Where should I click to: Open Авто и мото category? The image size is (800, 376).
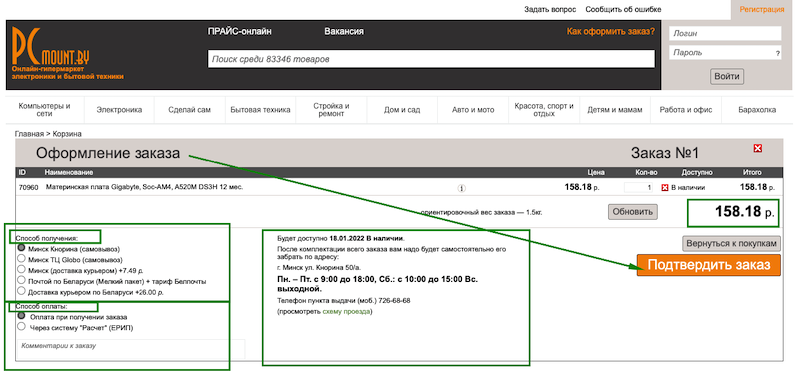[473, 110]
